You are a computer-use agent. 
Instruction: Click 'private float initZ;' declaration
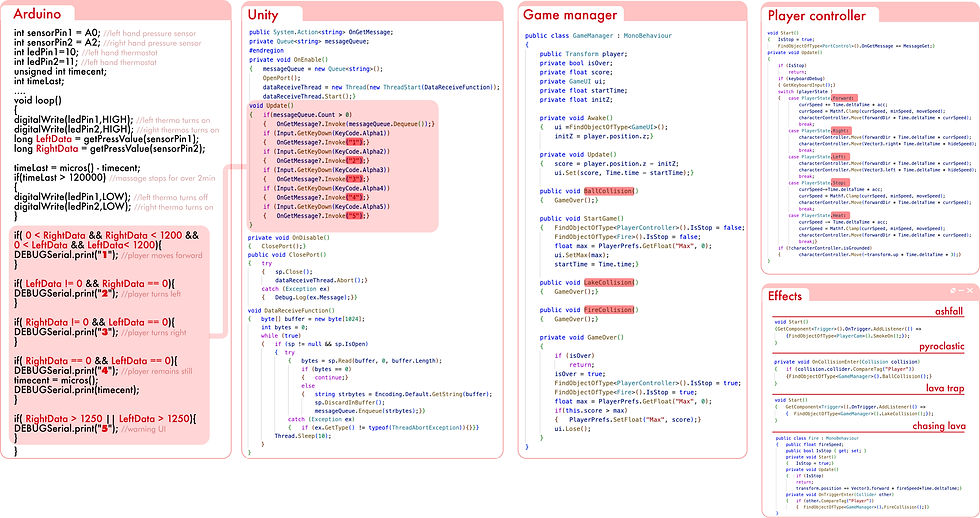(x=576, y=100)
